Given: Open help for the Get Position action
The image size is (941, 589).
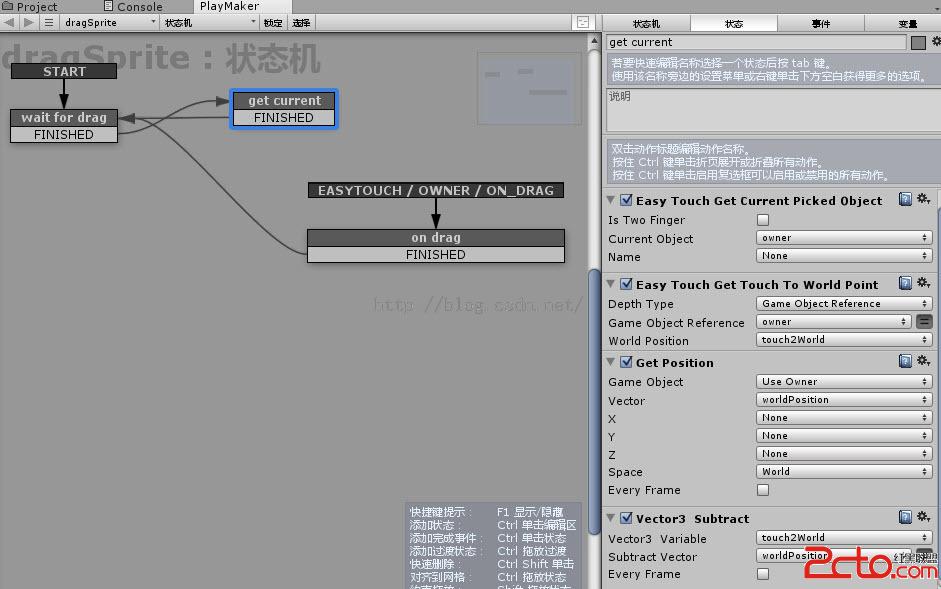Looking at the screenshot, I should (x=905, y=361).
